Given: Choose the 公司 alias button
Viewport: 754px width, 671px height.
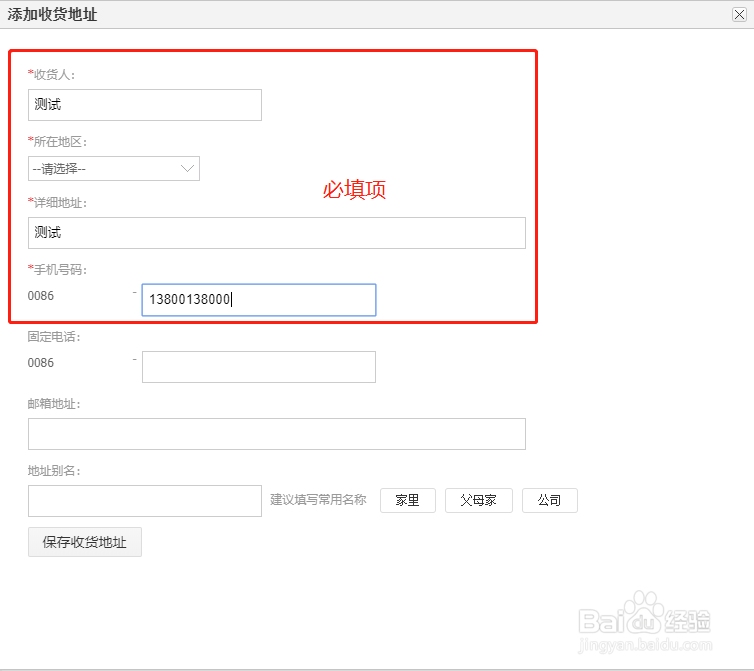Looking at the screenshot, I should [550, 500].
